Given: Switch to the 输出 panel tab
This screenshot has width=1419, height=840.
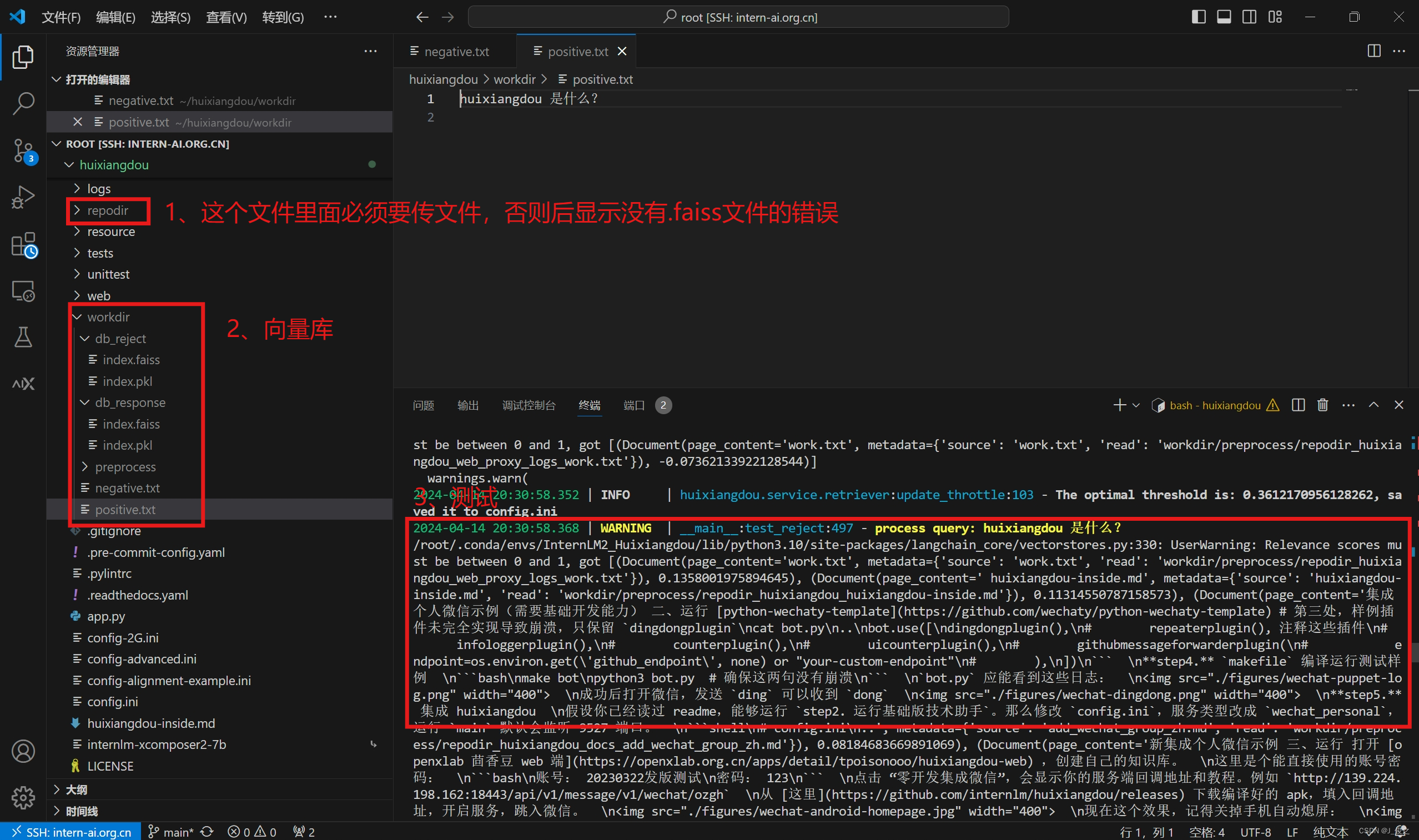Looking at the screenshot, I should click(x=468, y=405).
